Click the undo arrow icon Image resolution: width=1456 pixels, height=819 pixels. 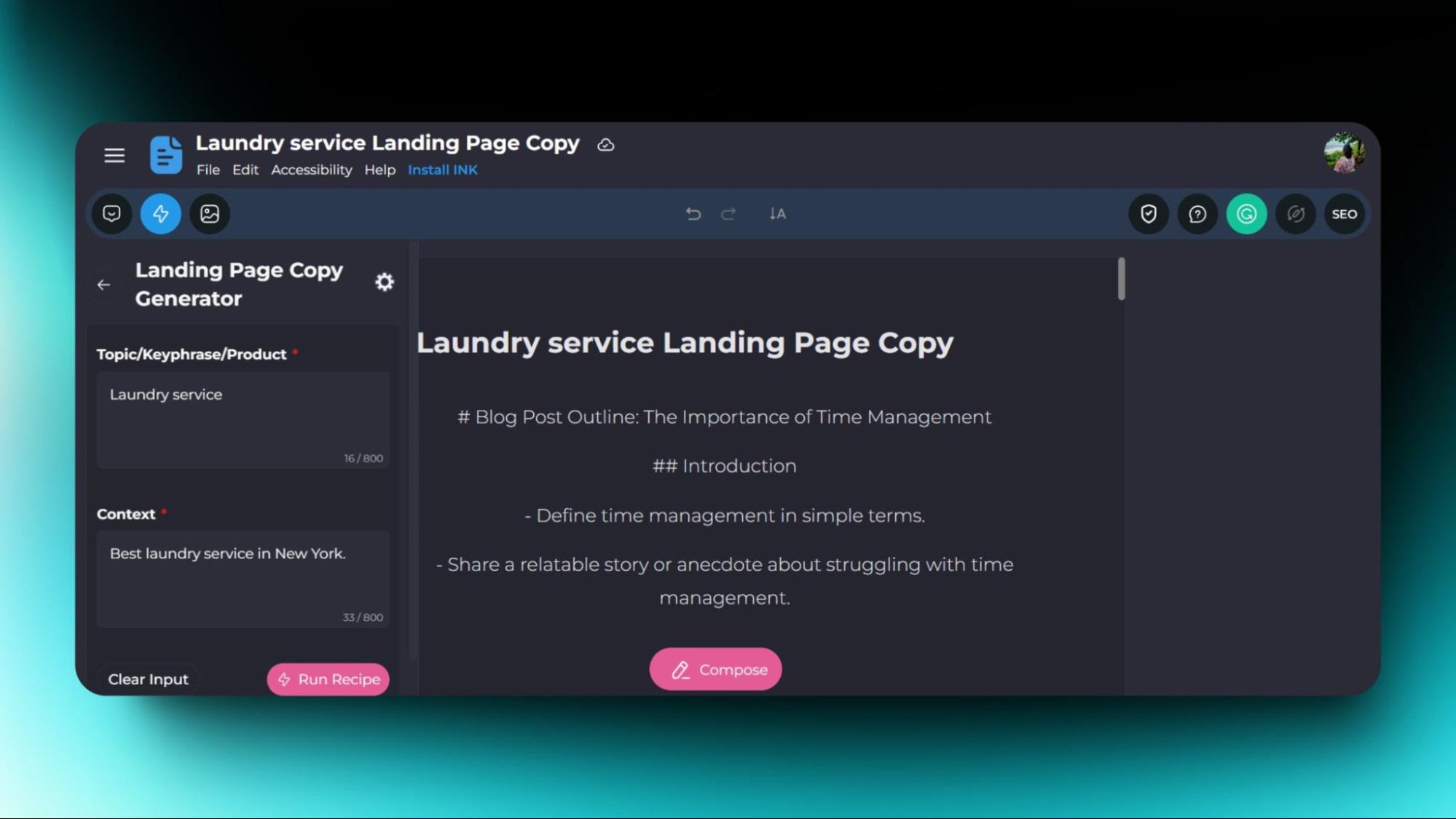pos(692,213)
